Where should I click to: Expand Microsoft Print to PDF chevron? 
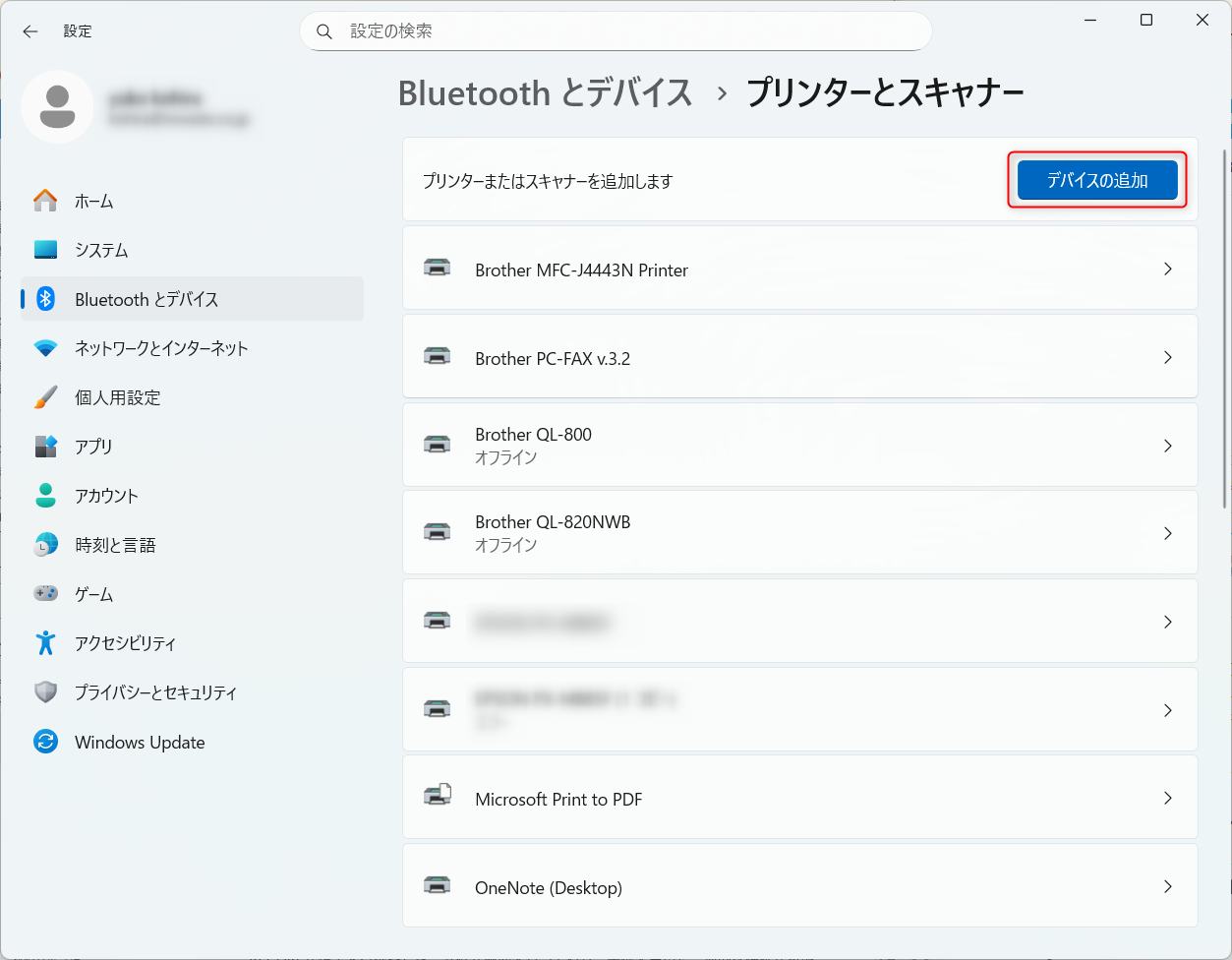[x=1168, y=798]
